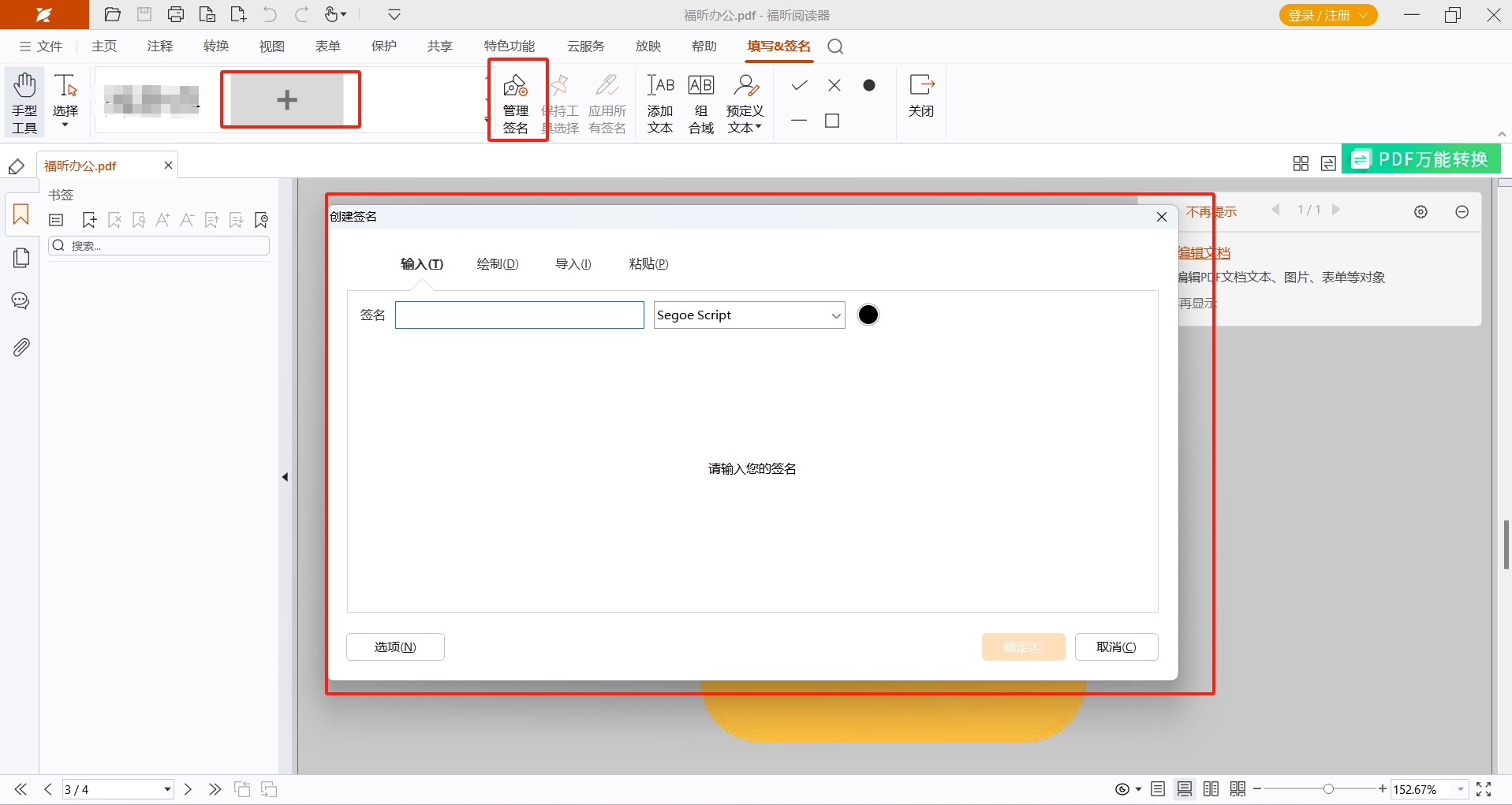Image resolution: width=1512 pixels, height=805 pixels.
Task: Click the 编辑文档 link in tips panel
Action: pos(1204,253)
